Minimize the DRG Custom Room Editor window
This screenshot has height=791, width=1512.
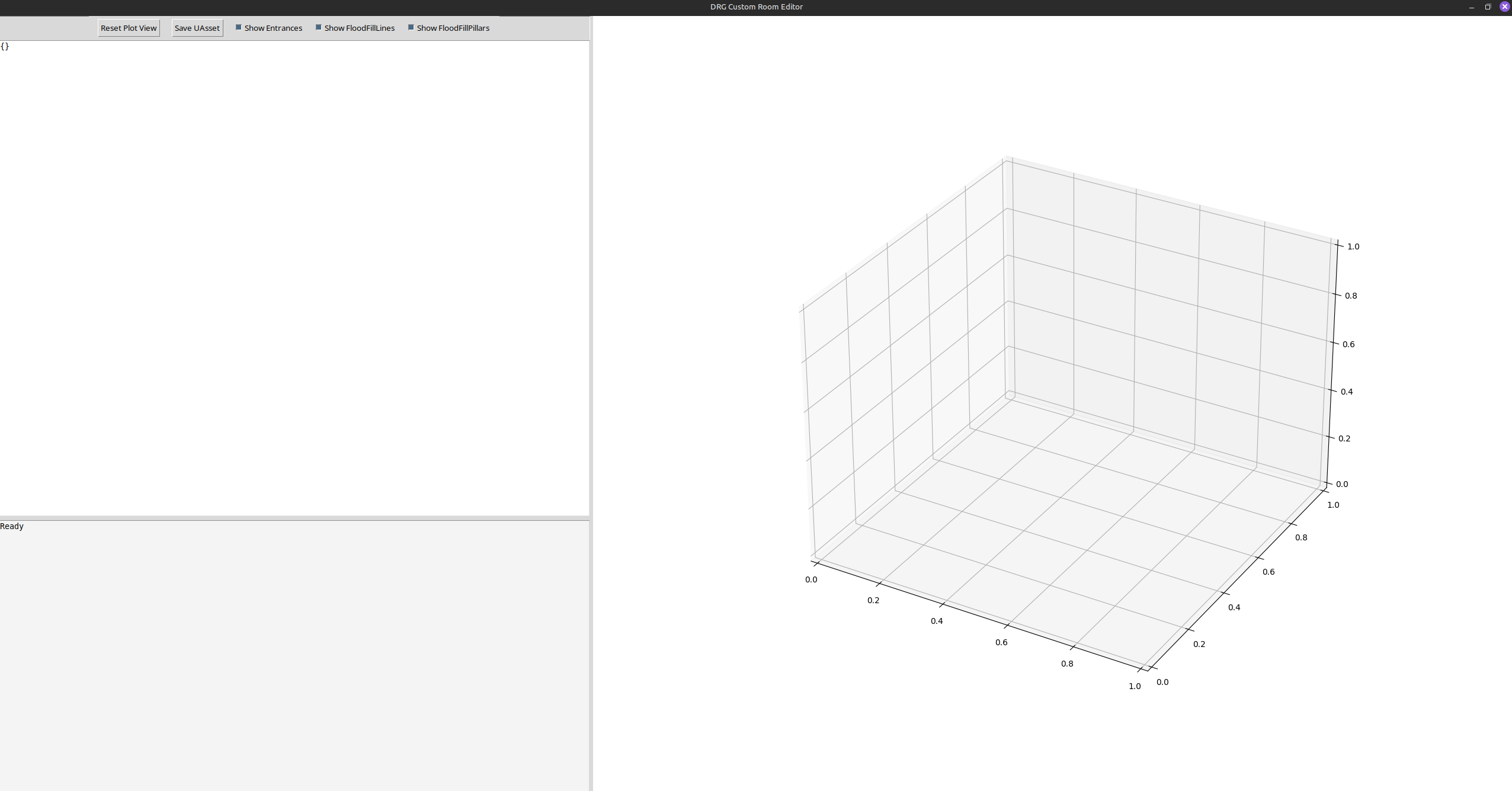coord(1471,7)
